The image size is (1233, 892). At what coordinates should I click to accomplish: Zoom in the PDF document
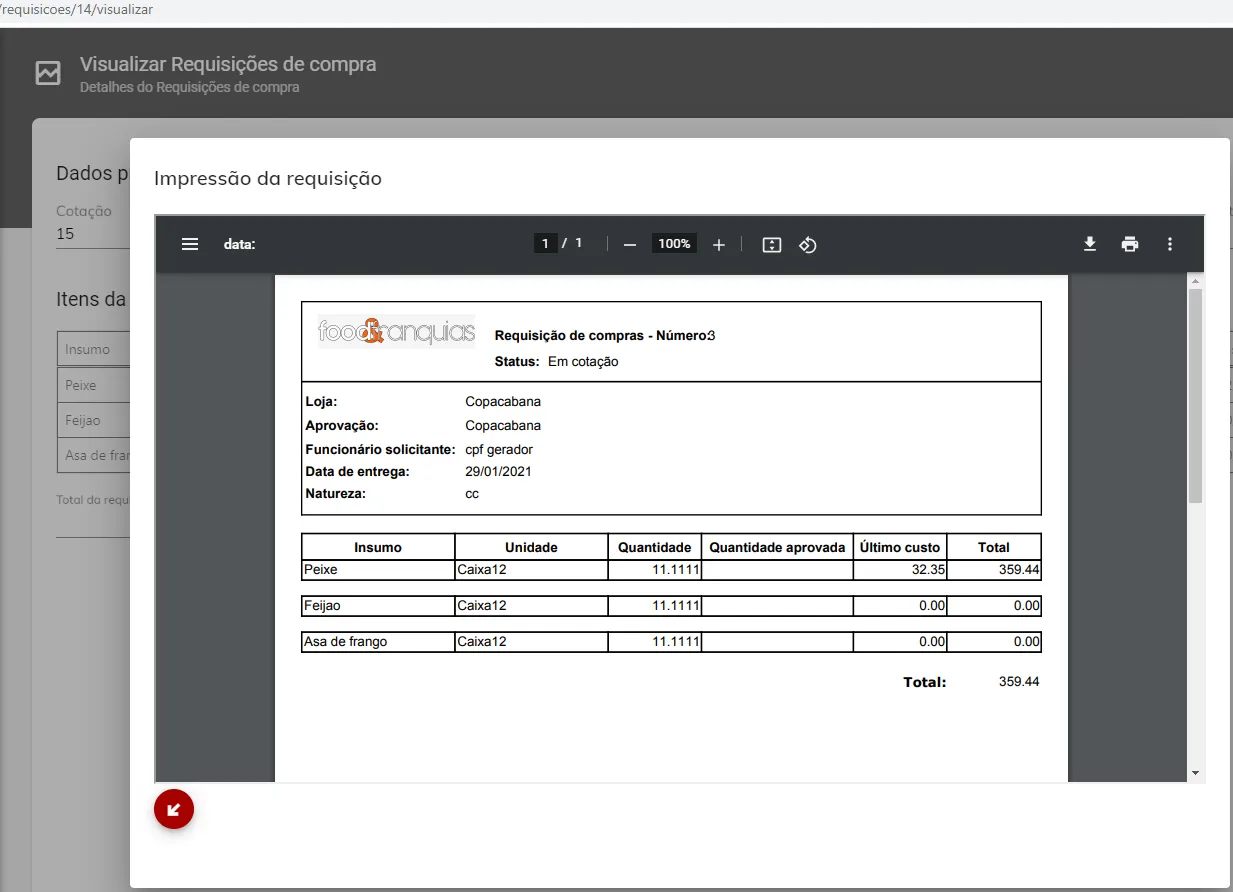(718, 244)
